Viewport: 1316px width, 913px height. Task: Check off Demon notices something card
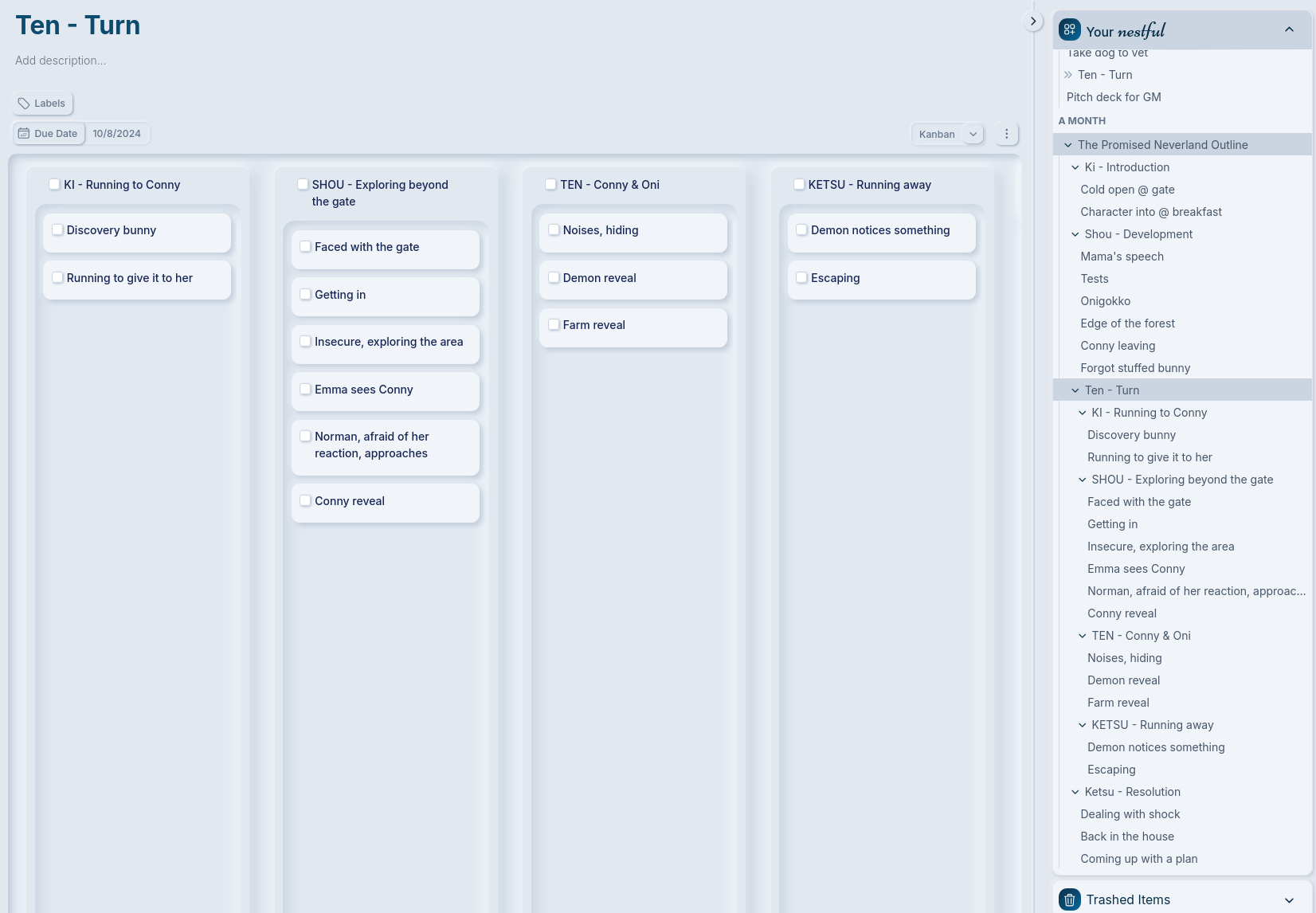pos(801,229)
